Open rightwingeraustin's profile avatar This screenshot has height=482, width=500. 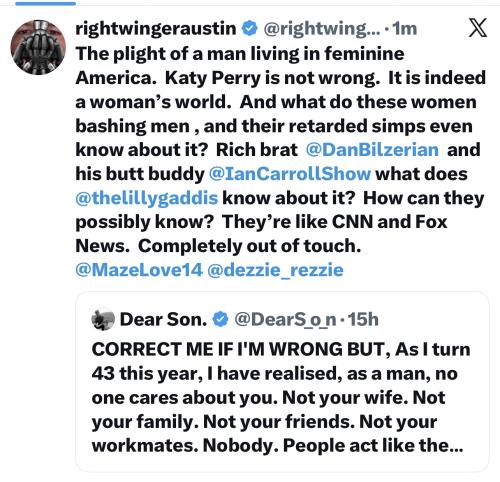coord(38,47)
